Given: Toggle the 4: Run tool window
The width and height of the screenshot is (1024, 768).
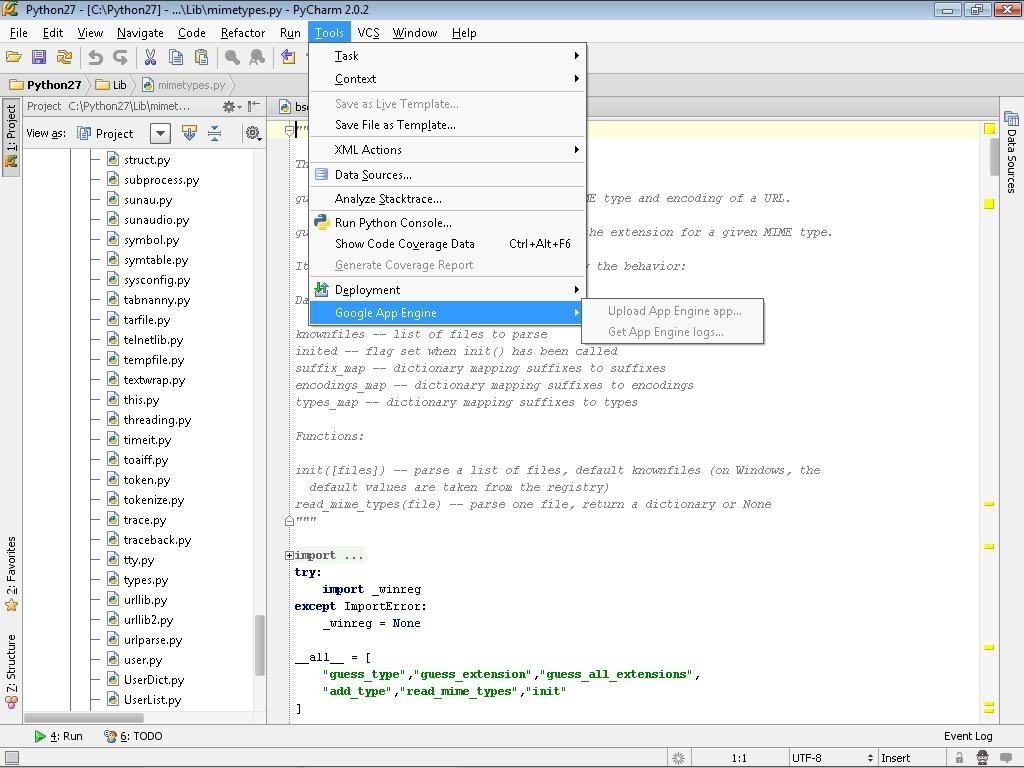Looking at the screenshot, I should pyautogui.click(x=58, y=736).
